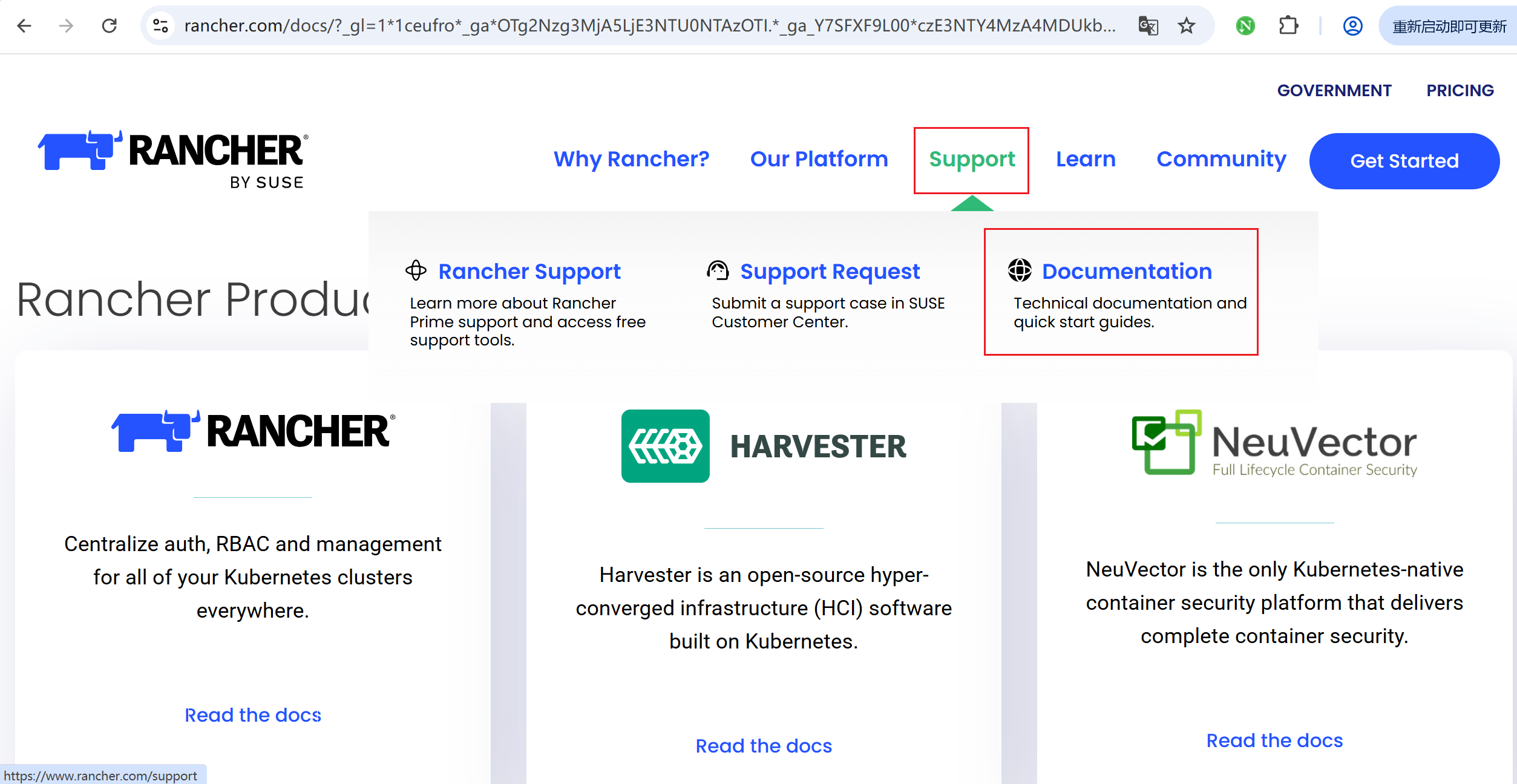Click the Documentation globe icon
1517x784 pixels.
tap(1020, 270)
